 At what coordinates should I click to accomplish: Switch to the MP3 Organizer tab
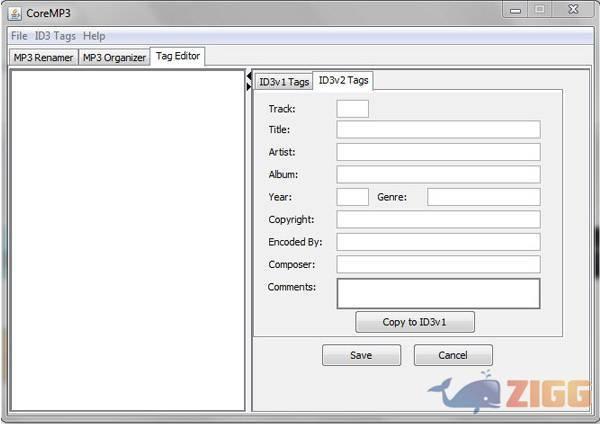[x=114, y=57]
